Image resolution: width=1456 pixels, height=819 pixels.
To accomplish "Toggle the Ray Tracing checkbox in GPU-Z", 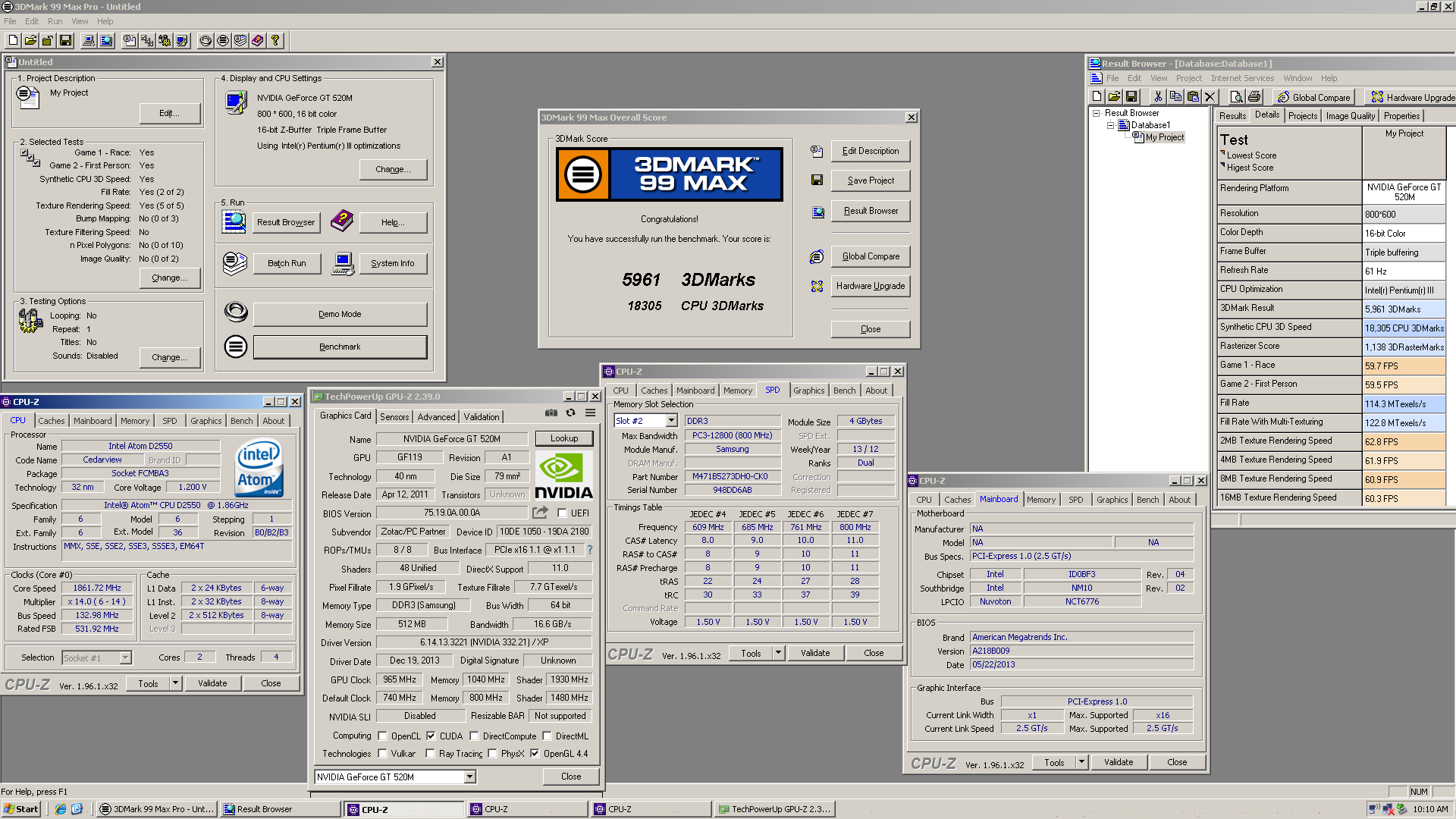I will click(431, 754).
